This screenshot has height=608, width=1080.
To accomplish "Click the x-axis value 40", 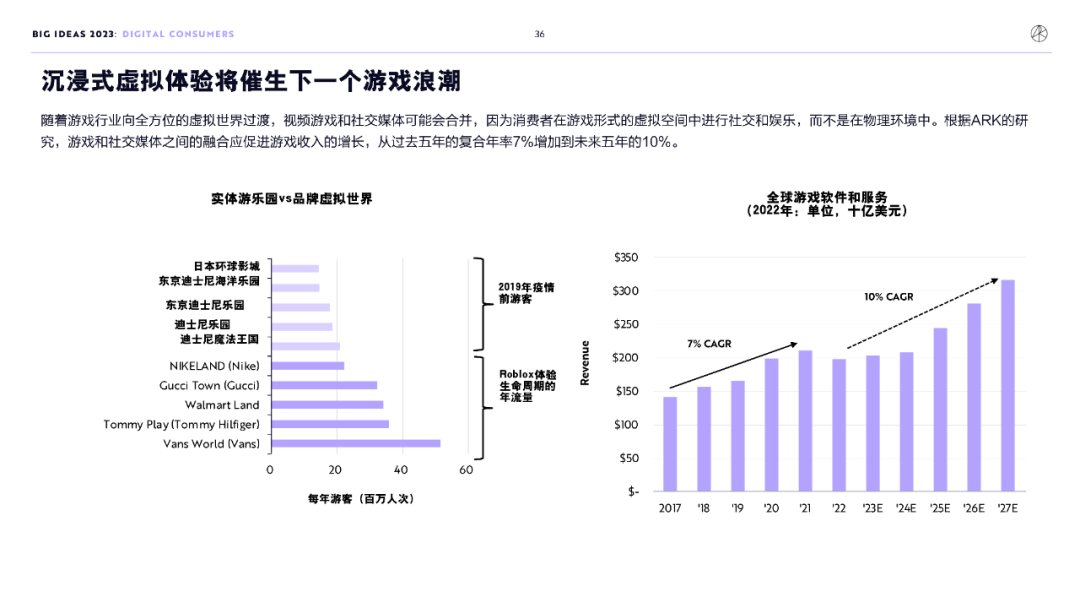I will [x=401, y=470].
